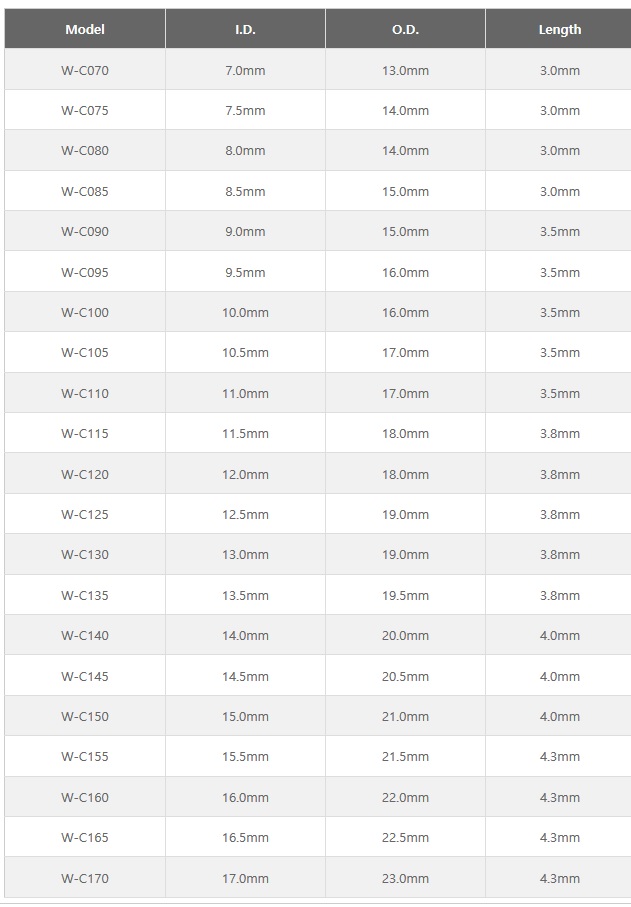Click the 20.5mm O.D. cell
The height and width of the screenshot is (907, 631).
(405, 676)
